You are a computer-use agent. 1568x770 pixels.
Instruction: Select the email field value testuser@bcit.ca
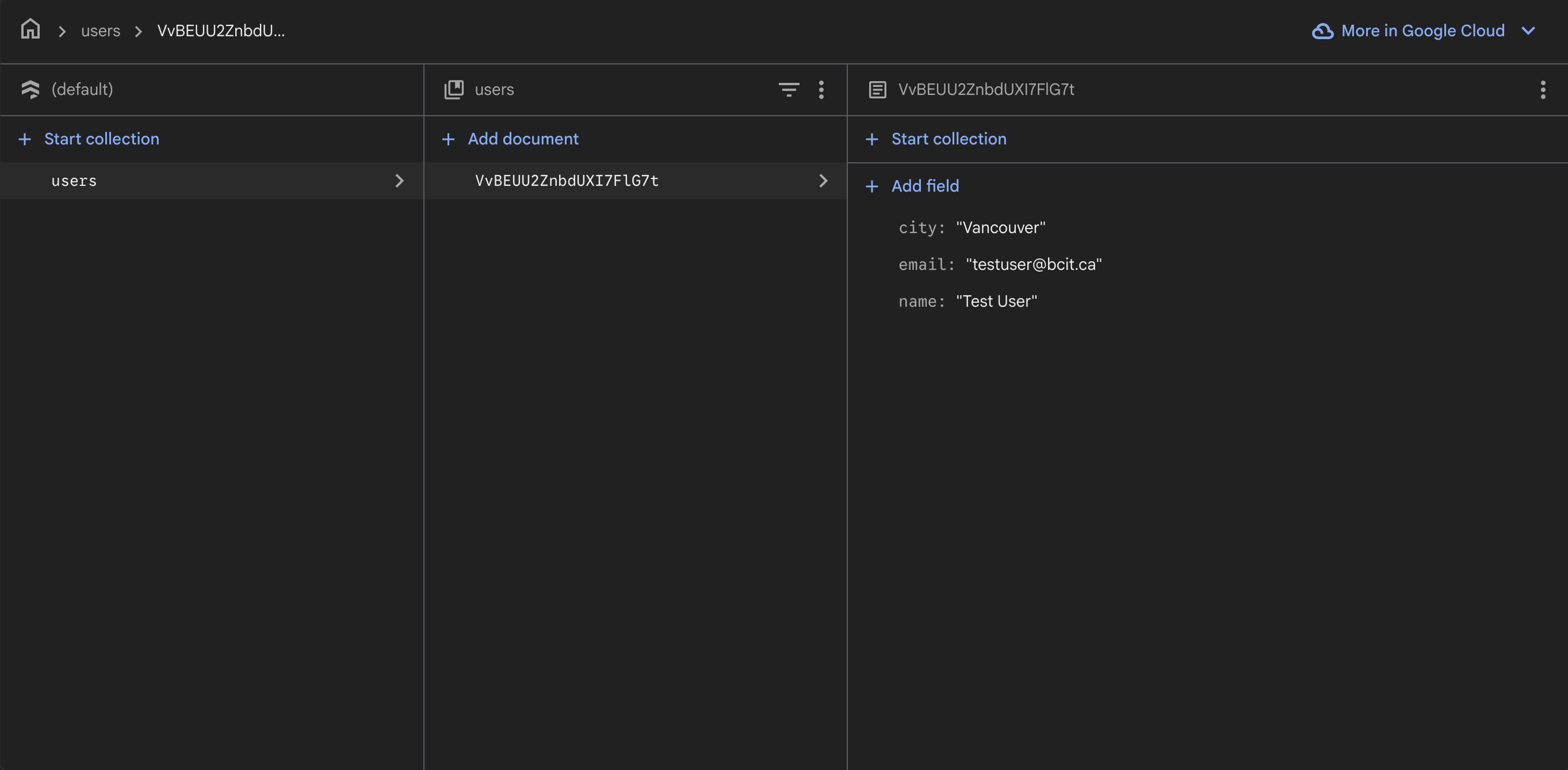tap(1033, 264)
